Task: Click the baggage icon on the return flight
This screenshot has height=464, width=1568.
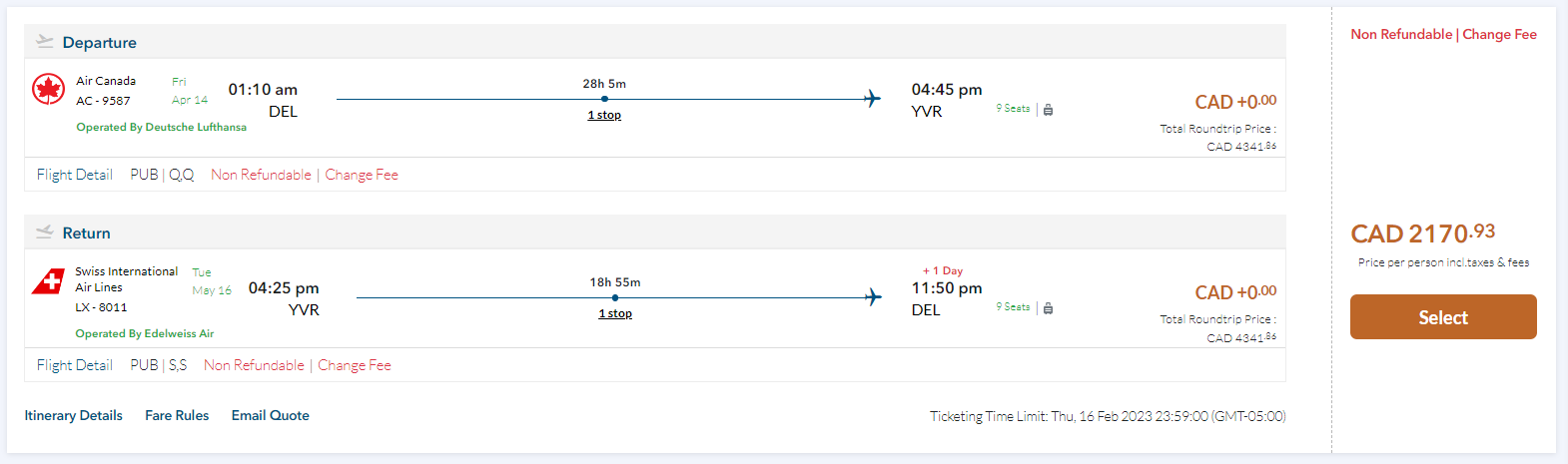Action: pyautogui.click(x=1048, y=308)
